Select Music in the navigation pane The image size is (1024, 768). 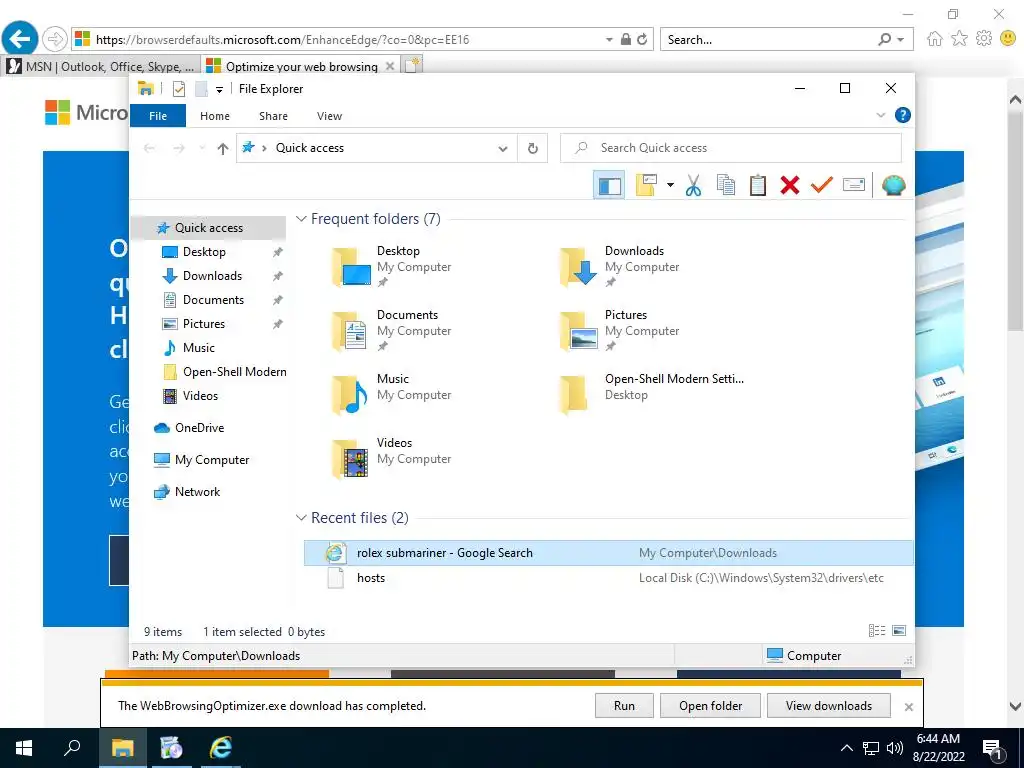(x=199, y=348)
